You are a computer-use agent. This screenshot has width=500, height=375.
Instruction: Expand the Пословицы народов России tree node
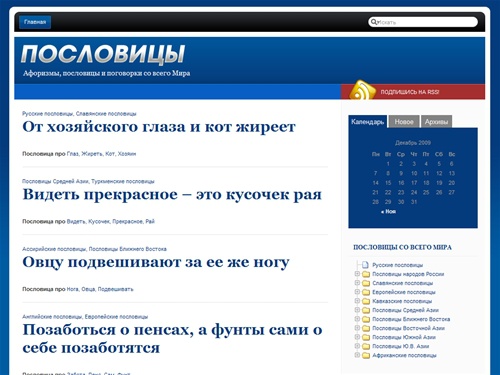[357, 274]
